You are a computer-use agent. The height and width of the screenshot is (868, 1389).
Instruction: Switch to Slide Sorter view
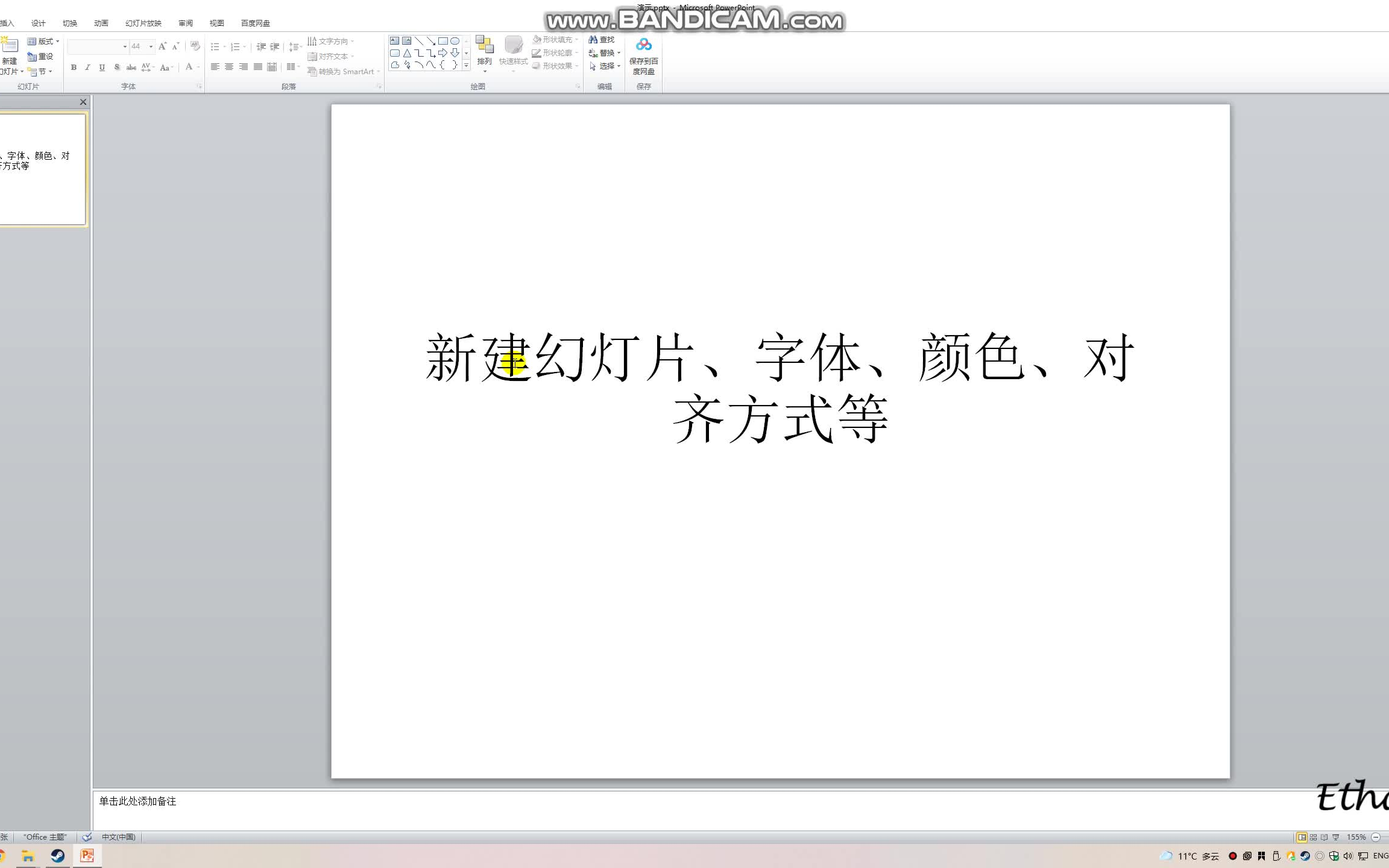(x=1313, y=837)
